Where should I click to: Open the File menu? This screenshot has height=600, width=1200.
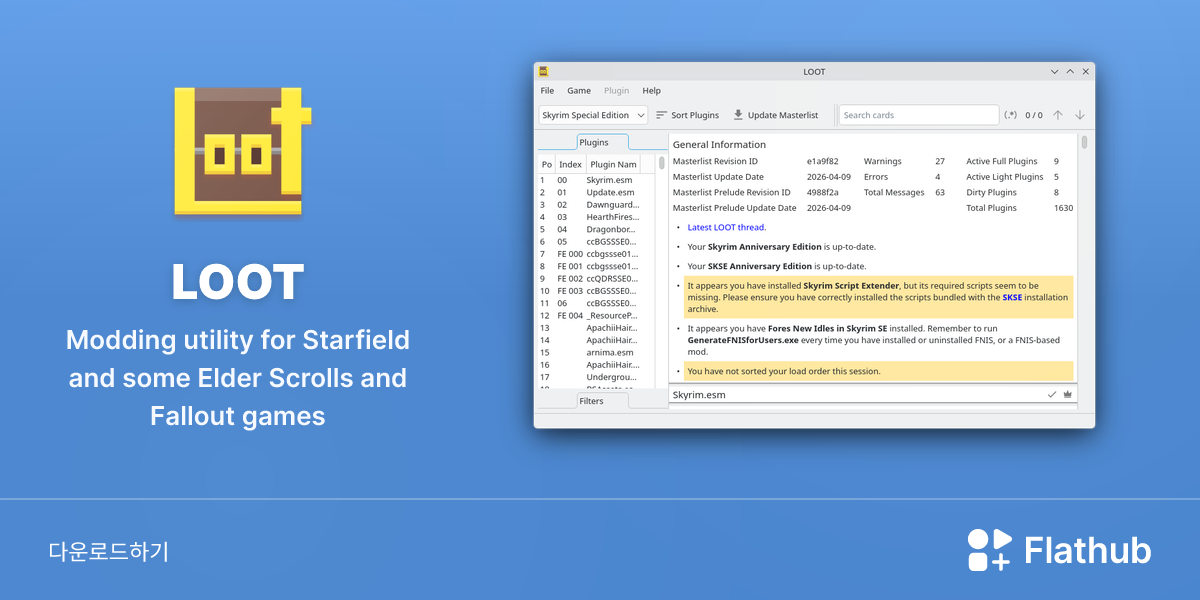547,91
